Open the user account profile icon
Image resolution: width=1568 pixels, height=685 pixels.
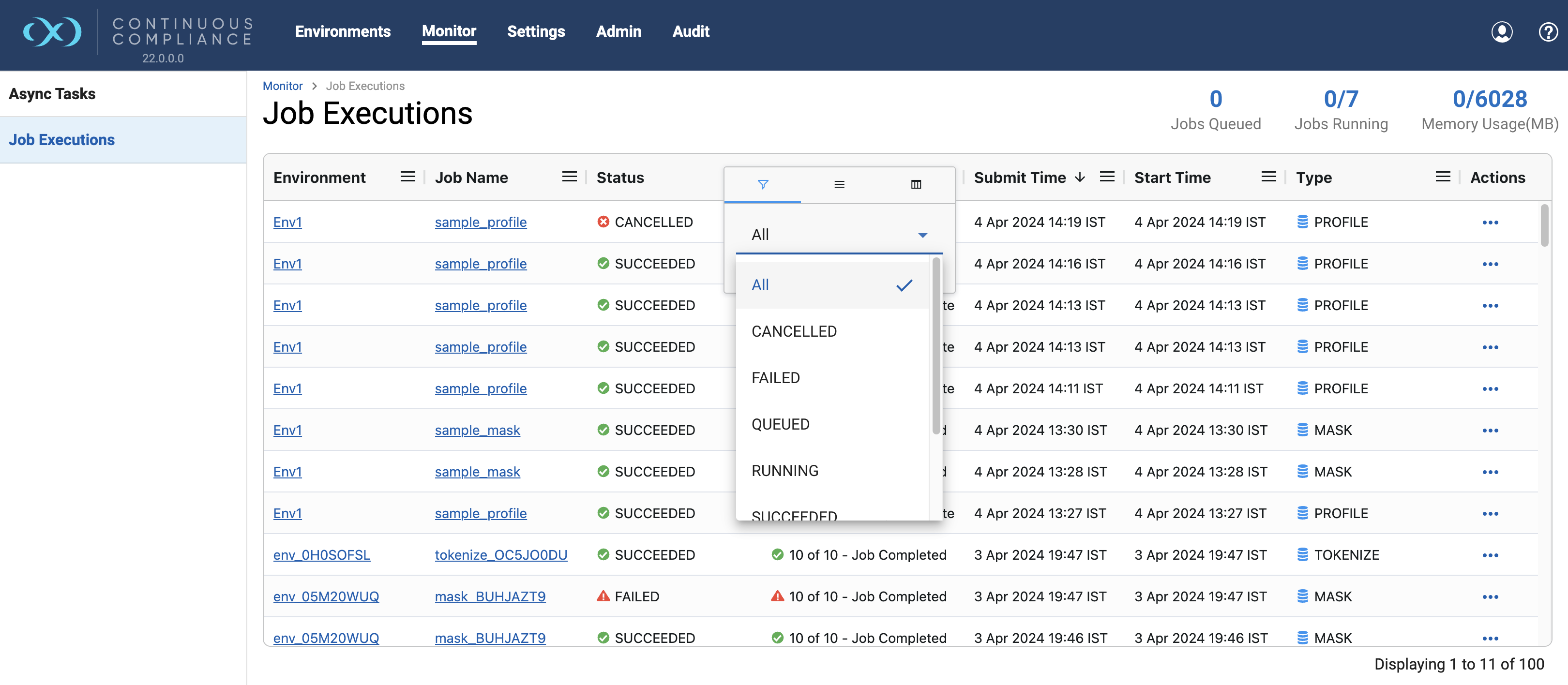[1502, 31]
